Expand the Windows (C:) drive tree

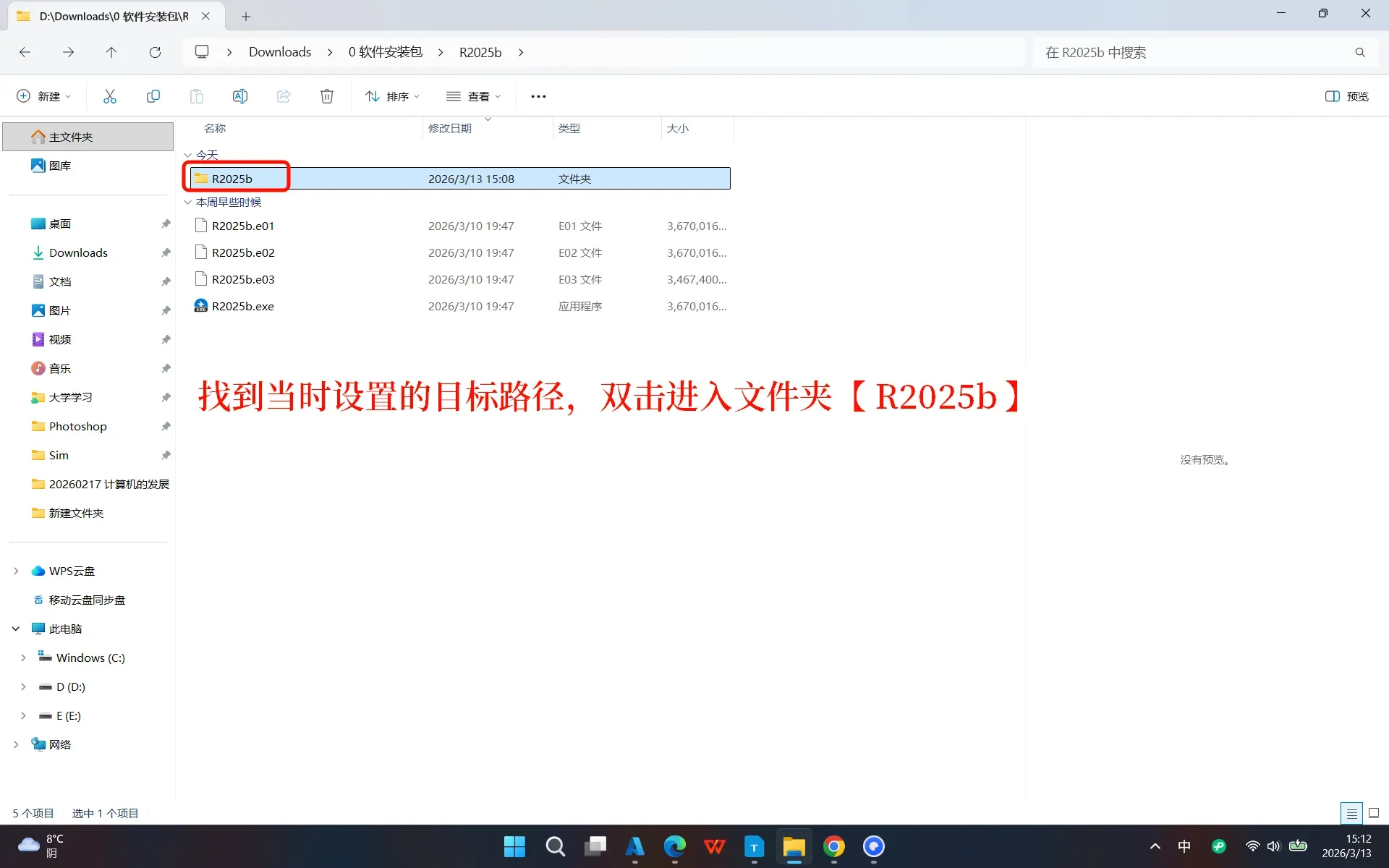point(23,658)
